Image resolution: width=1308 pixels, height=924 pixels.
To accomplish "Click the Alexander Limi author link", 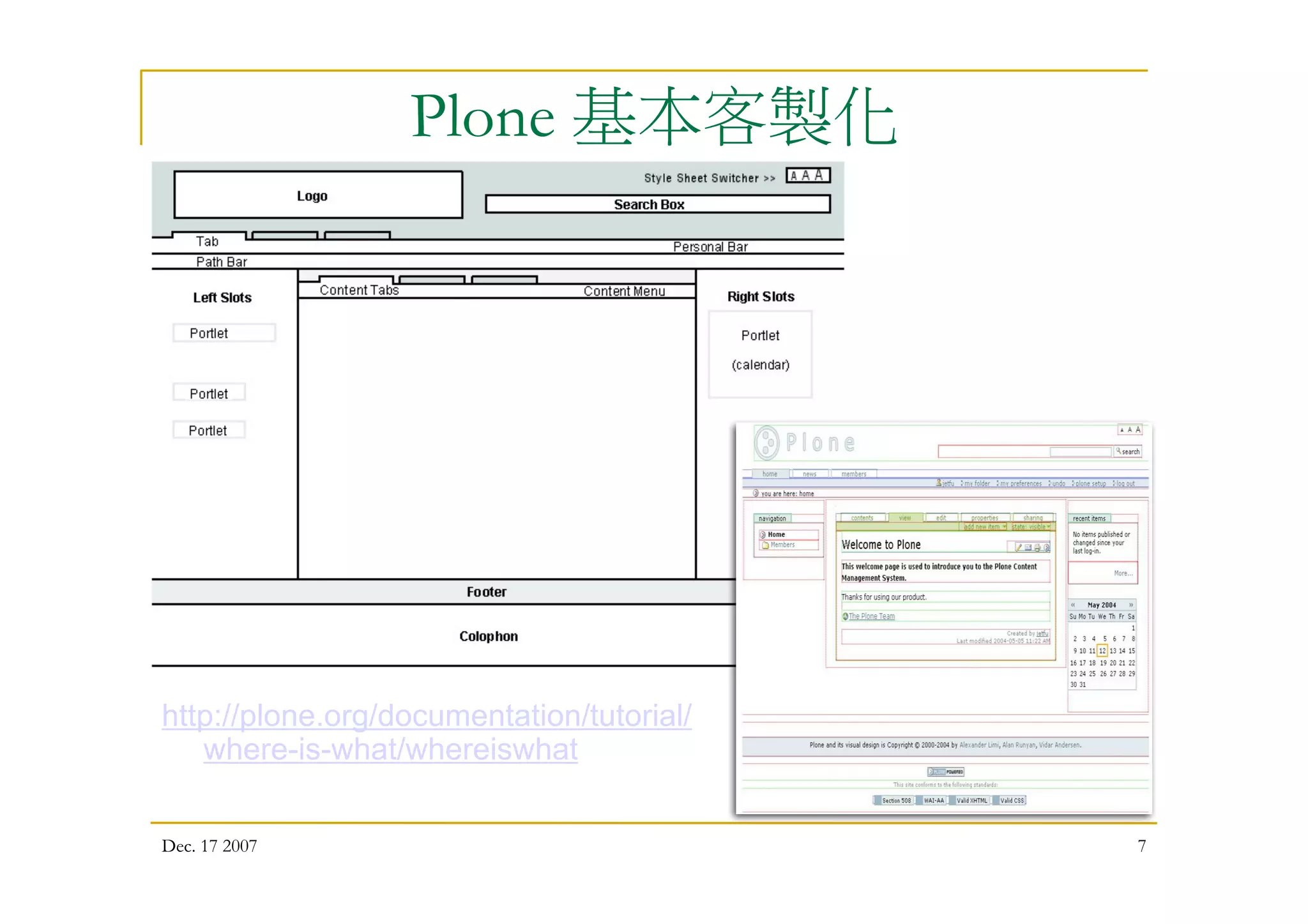I will tap(979, 745).
